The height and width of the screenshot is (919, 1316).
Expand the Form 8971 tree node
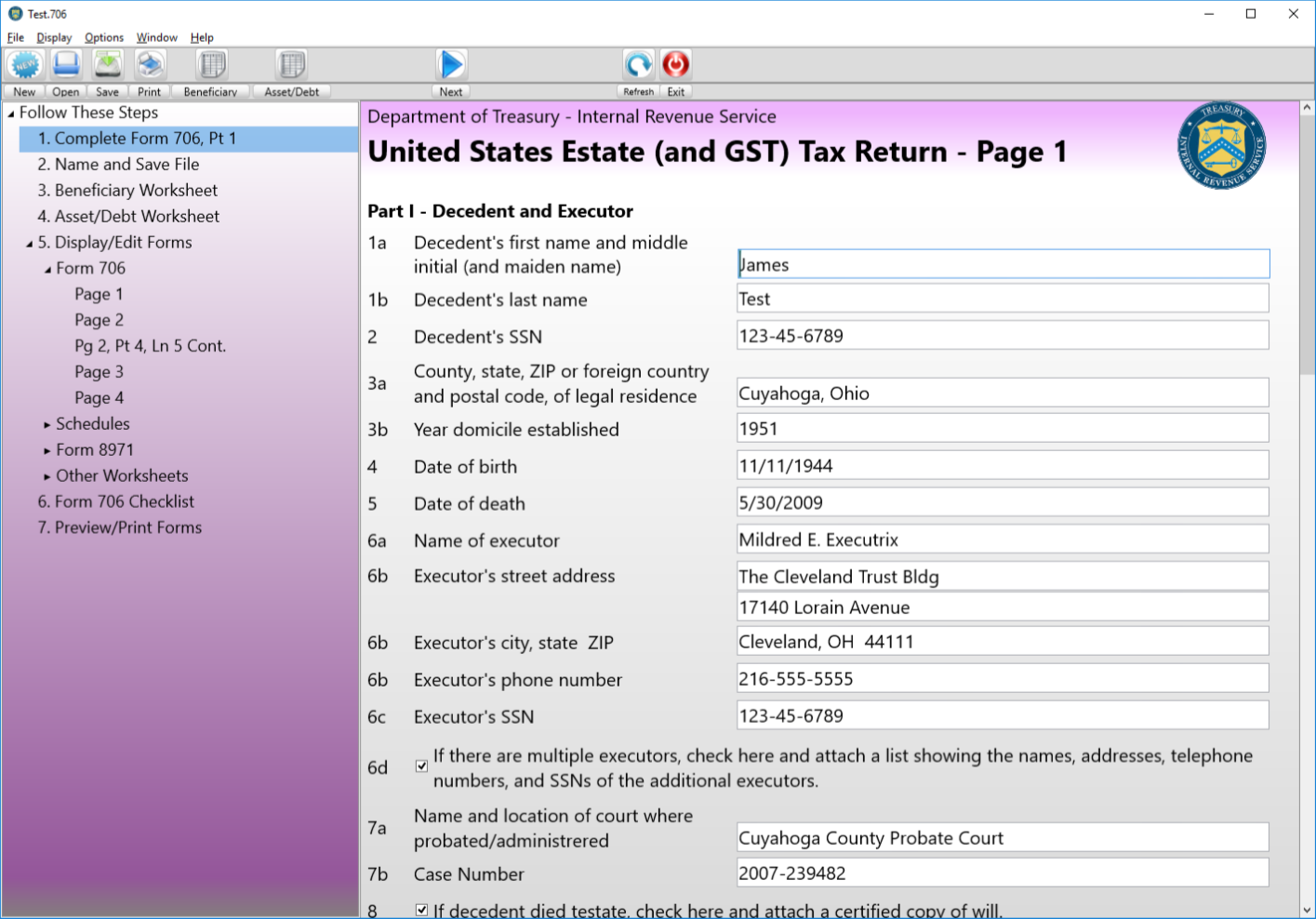(x=47, y=450)
